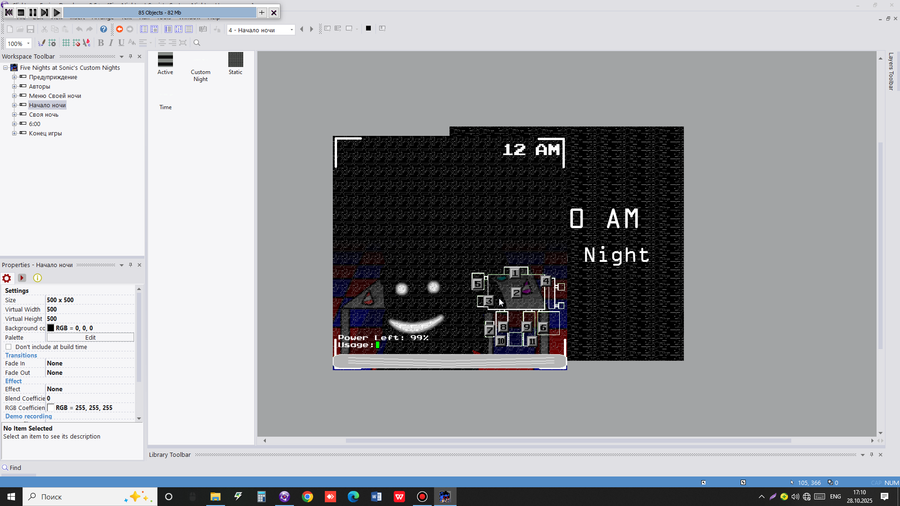Run application with the orange run icon
The height and width of the screenshot is (506, 900).
point(119,29)
